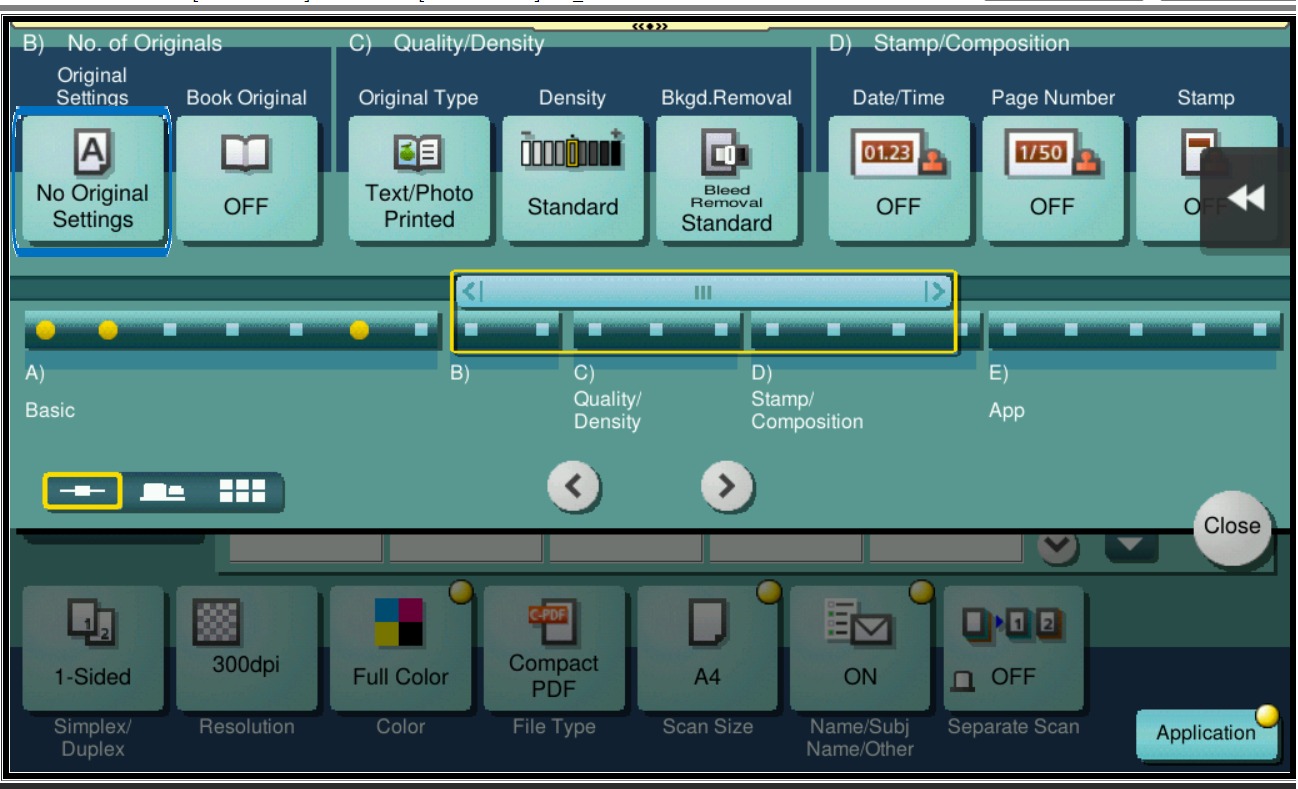Switch to the middle list view mode icon
Image resolution: width=1298 pixels, height=789 pixels.
(x=162, y=491)
